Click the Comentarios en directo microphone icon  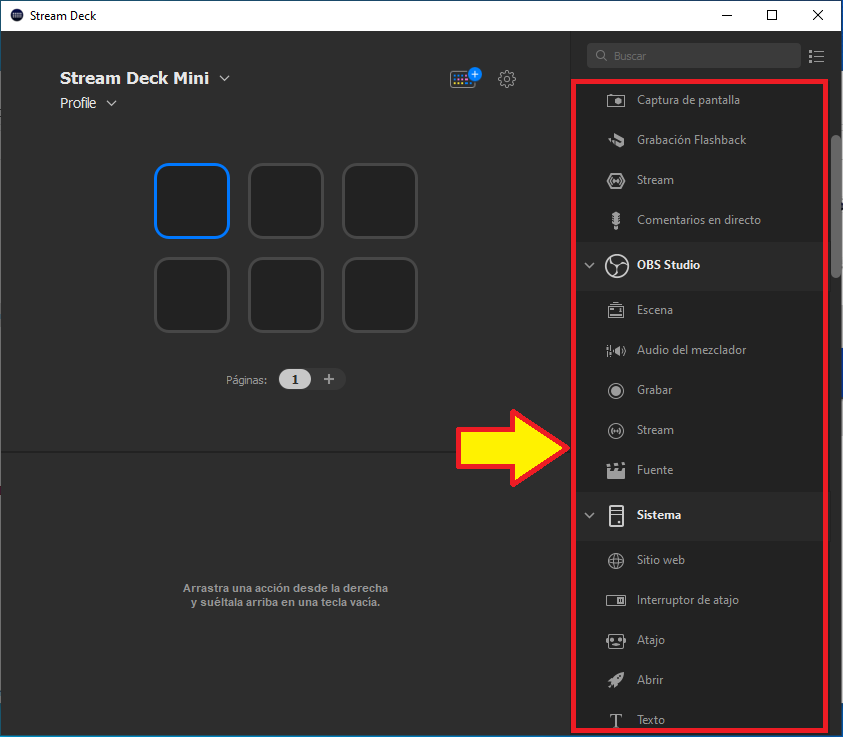pyautogui.click(x=616, y=220)
